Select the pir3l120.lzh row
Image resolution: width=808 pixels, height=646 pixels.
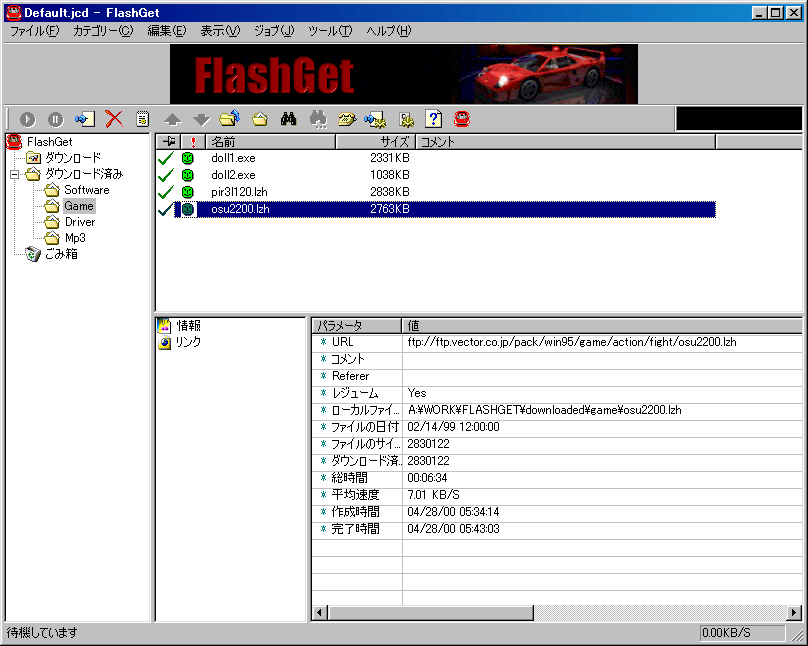[x=436, y=192]
